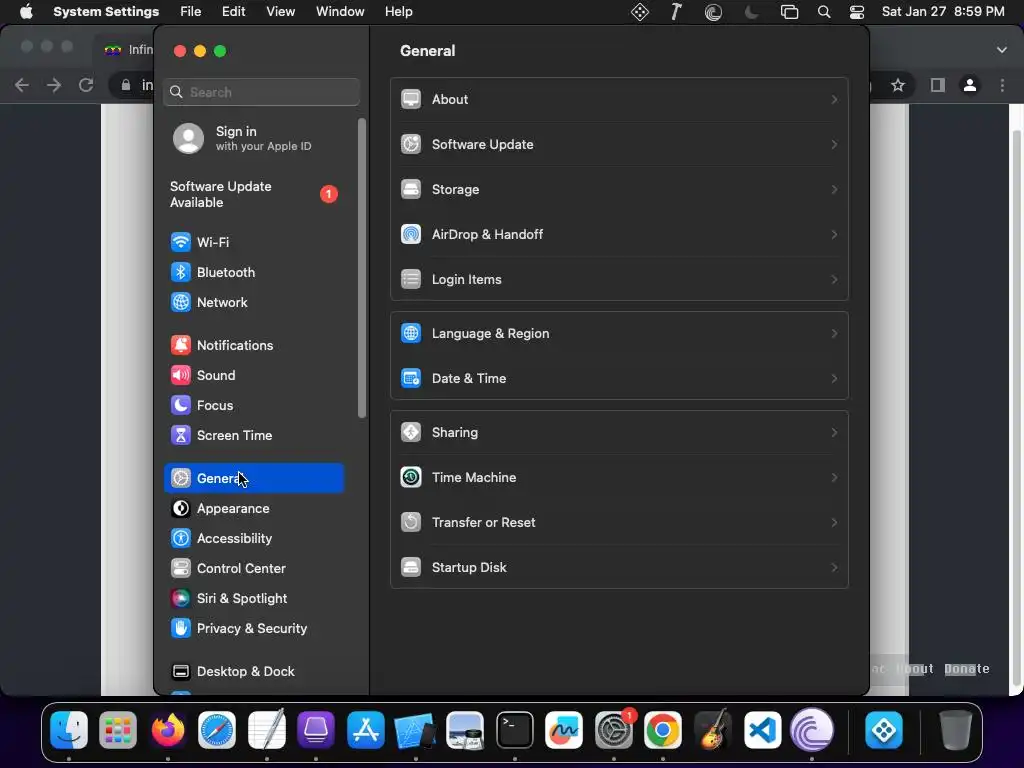This screenshot has height=768, width=1024.
Task: Reload page in Chrome window
Action: click(86, 85)
